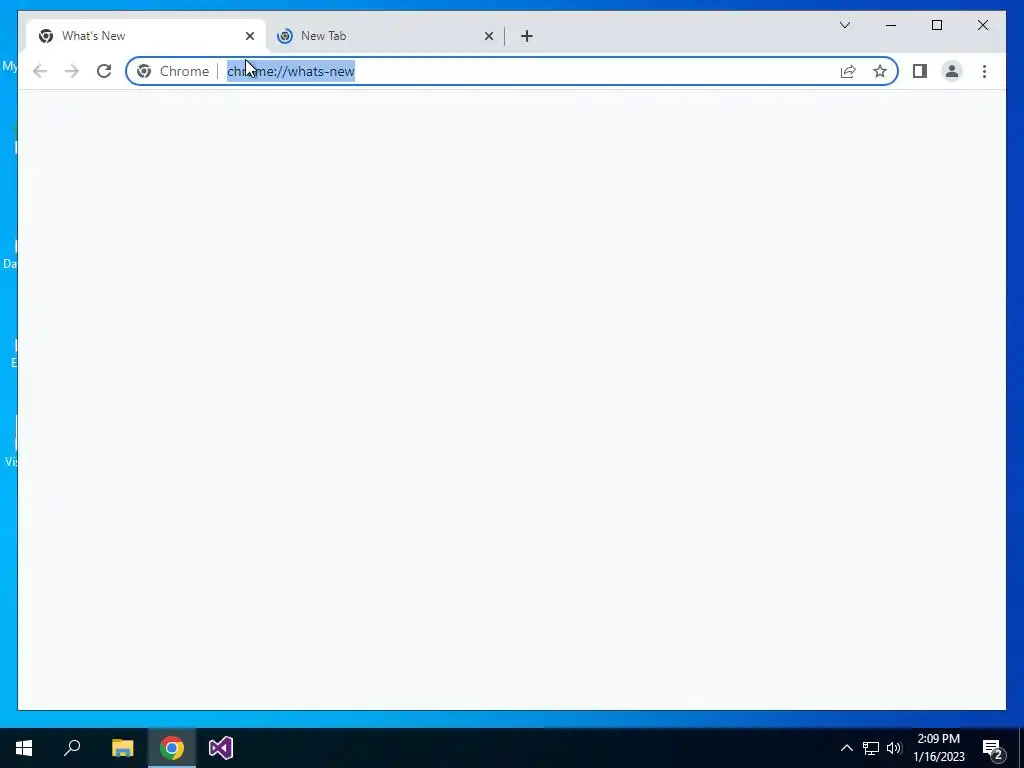
Task: Expand the tab search chevron
Action: pyautogui.click(x=844, y=25)
